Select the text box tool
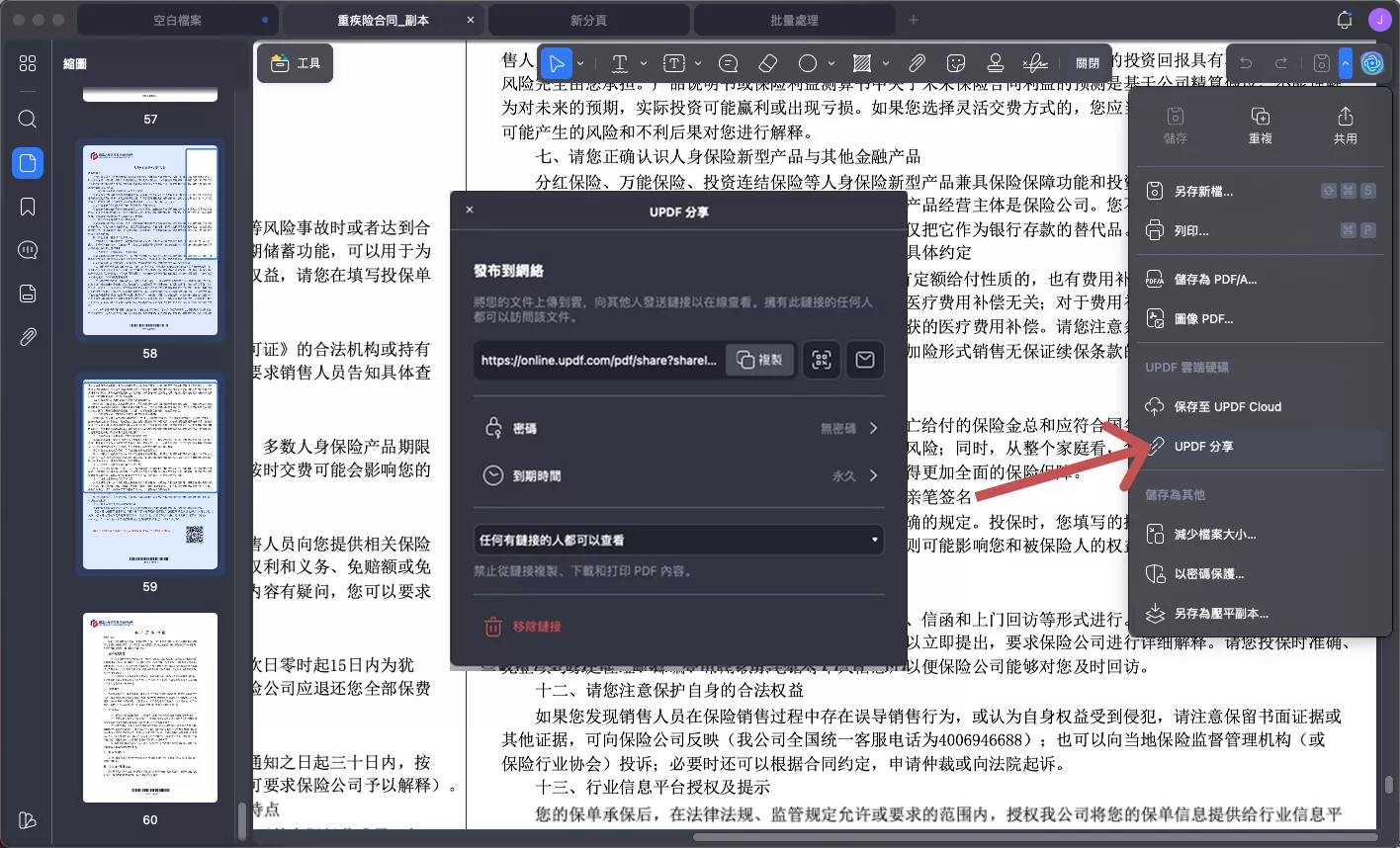The width and height of the screenshot is (1400, 848). pyautogui.click(x=674, y=64)
